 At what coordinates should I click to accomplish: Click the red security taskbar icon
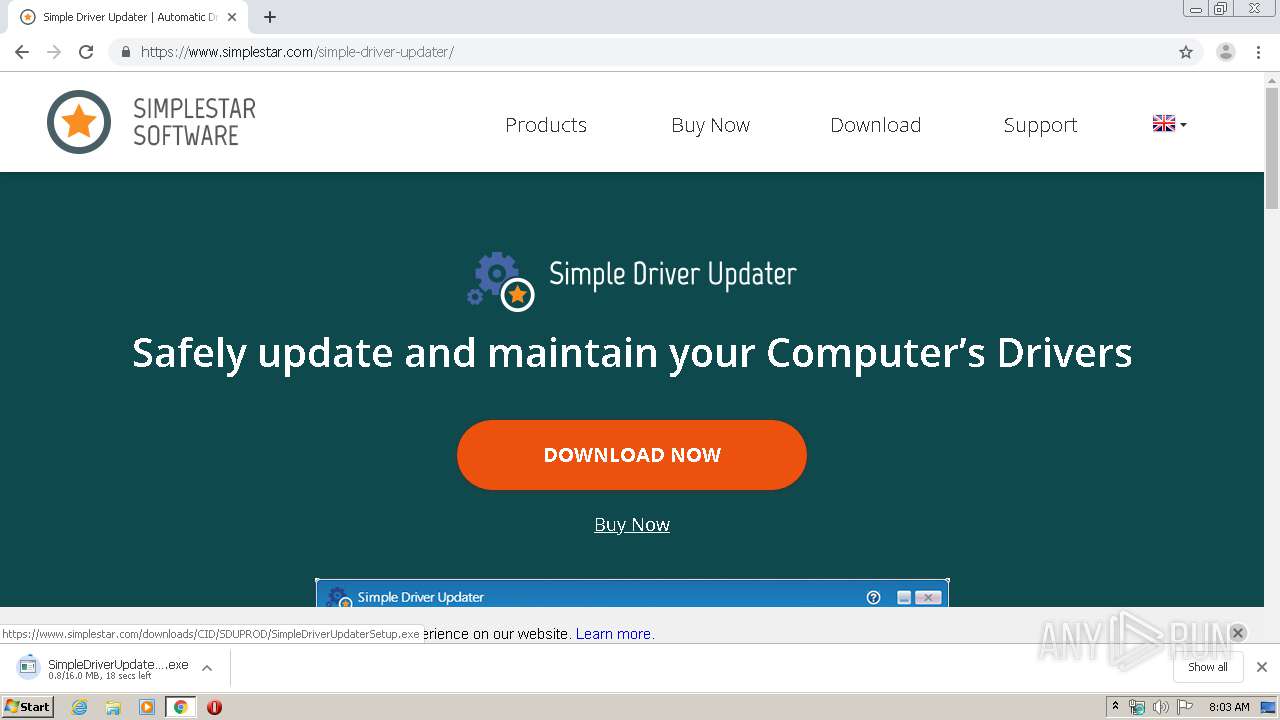pos(214,707)
